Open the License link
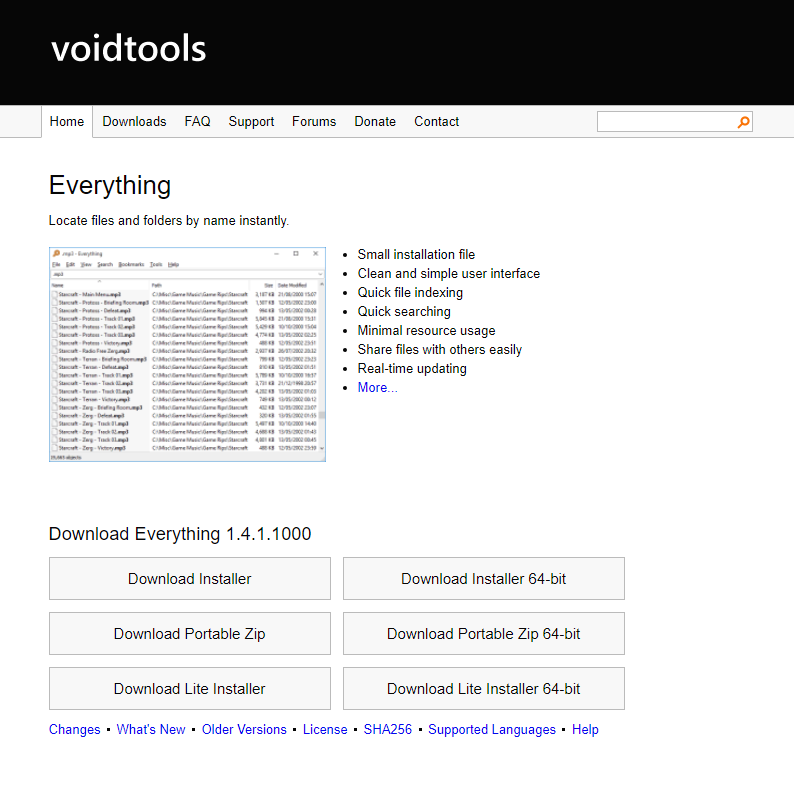 pyautogui.click(x=325, y=729)
